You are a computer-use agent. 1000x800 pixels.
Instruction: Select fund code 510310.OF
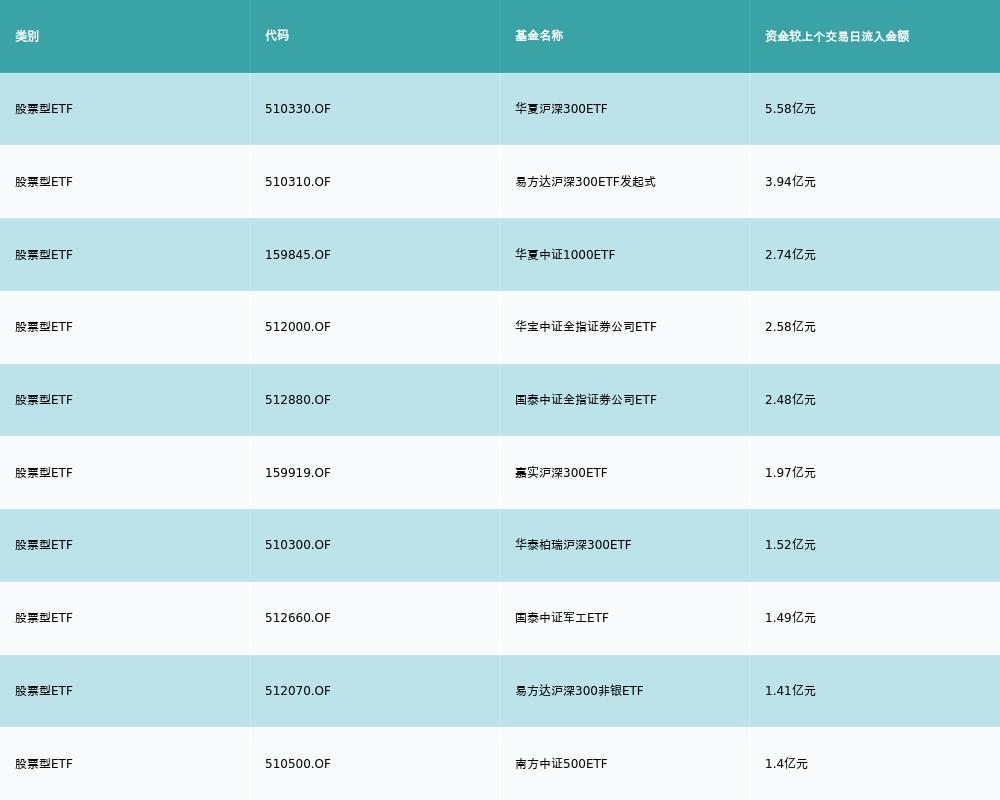(x=298, y=182)
